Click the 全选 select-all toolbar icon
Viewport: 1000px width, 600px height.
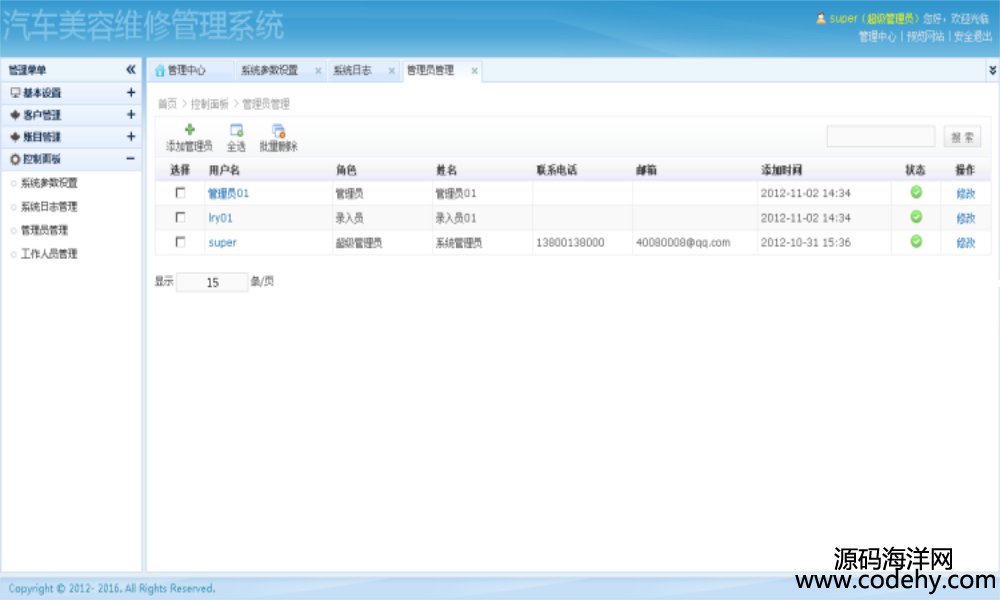(236, 130)
